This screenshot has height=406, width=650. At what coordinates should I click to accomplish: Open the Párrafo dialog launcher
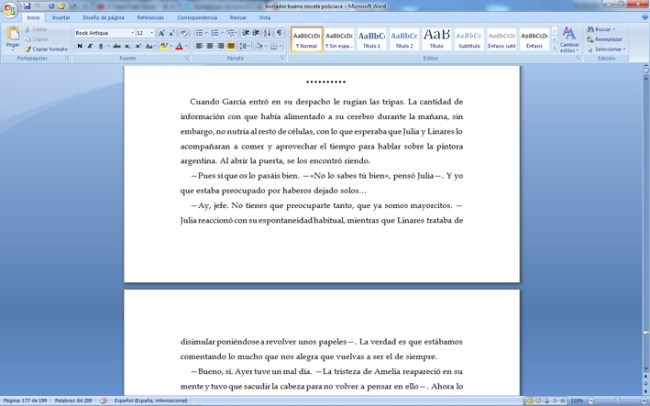283,58
